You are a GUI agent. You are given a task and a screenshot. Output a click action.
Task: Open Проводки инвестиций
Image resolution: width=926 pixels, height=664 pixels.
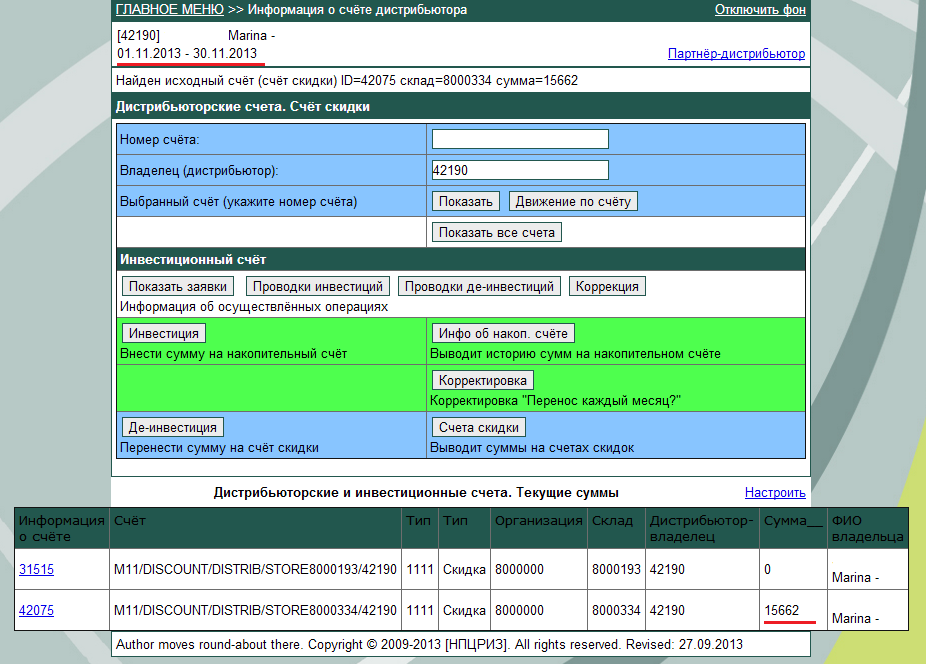click(x=318, y=287)
